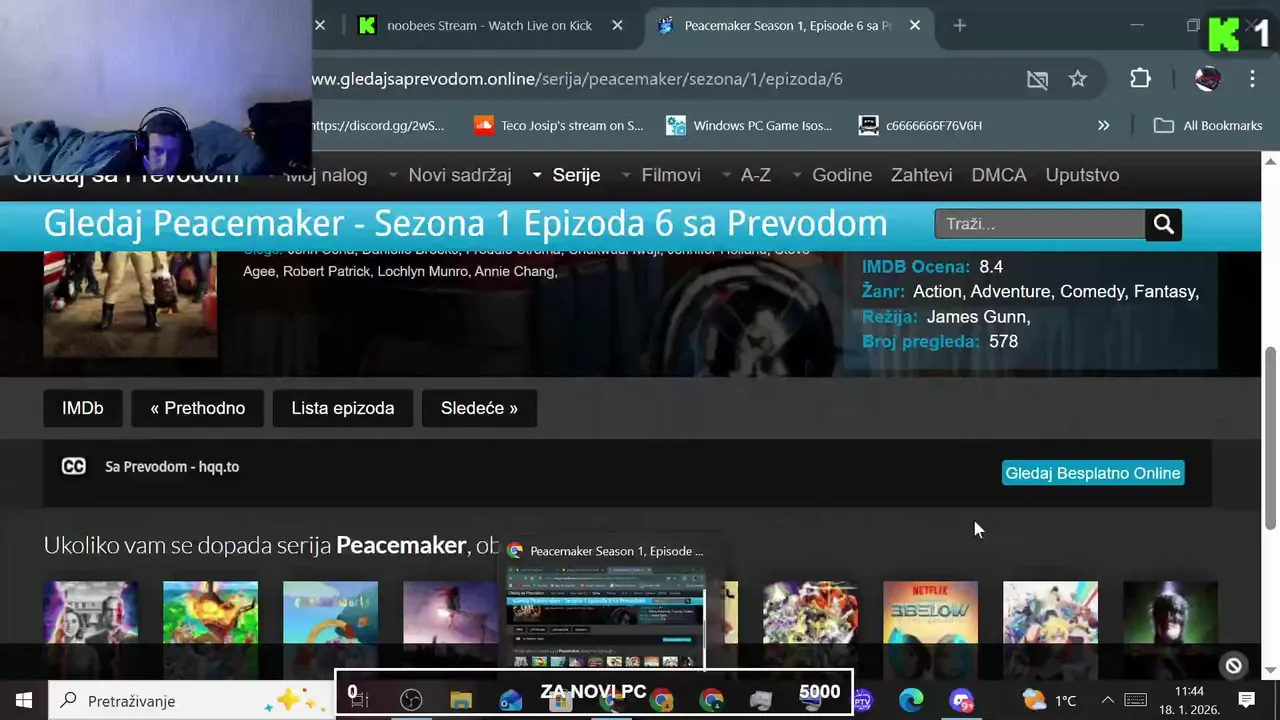
Task: Click the Windows search box Pretraživanje
Action: [x=190, y=700]
